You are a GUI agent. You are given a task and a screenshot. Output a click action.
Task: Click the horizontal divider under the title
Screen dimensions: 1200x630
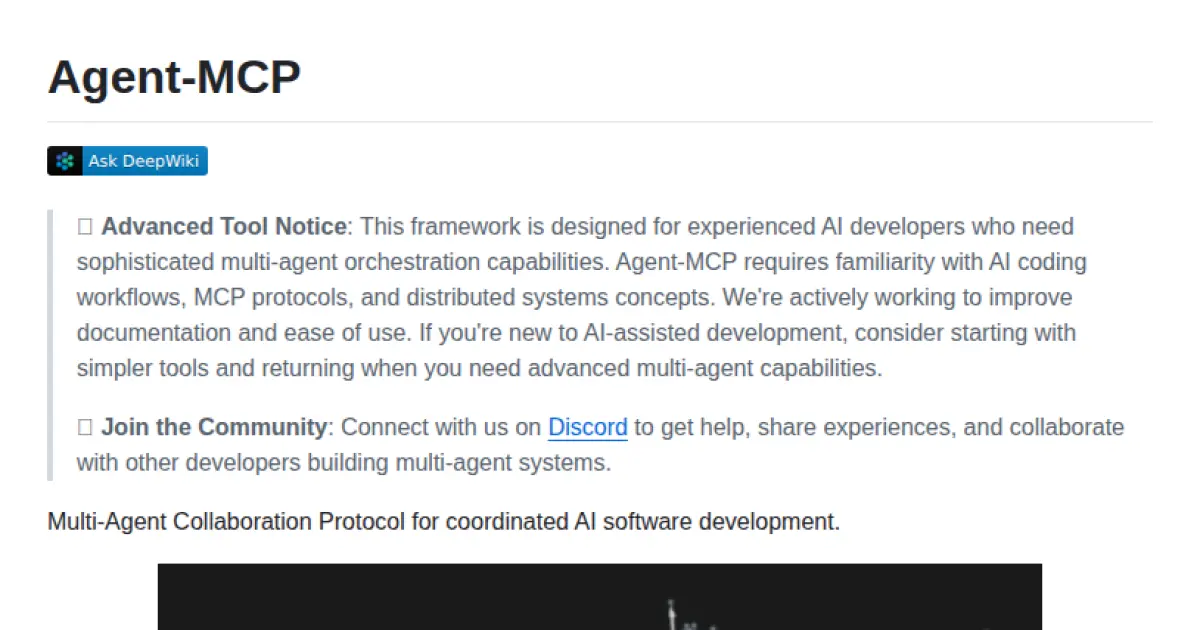(600, 122)
